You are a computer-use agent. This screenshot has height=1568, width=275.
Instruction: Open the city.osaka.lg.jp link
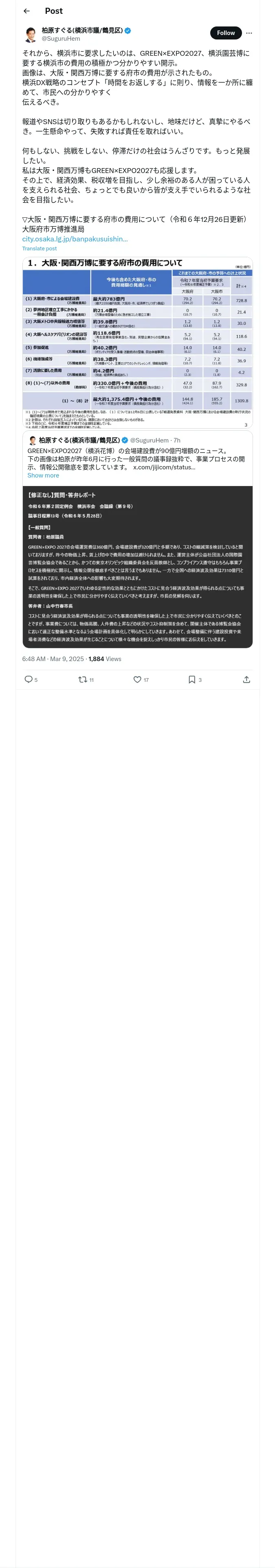pos(75,239)
